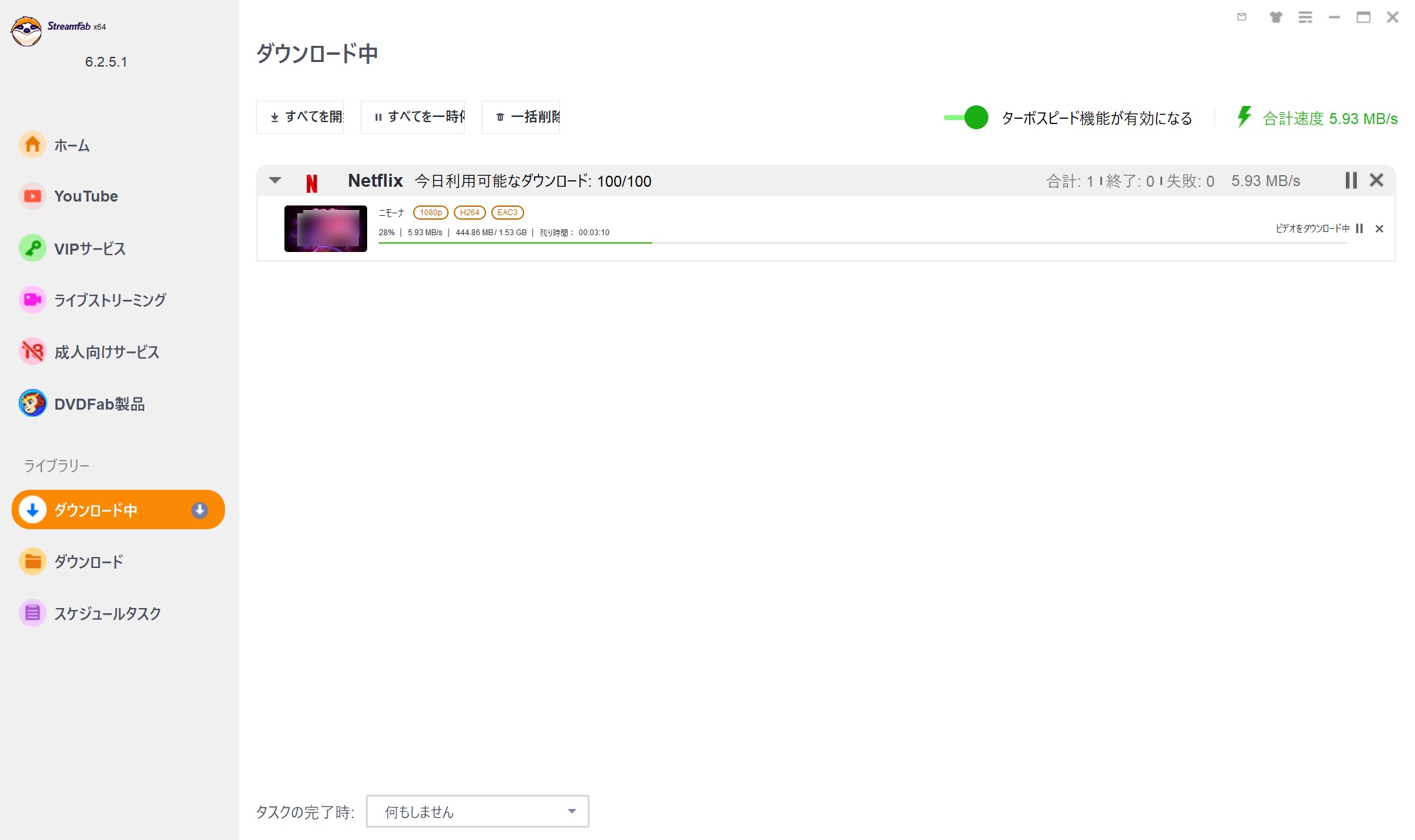1415x840 pixels.
Task: Pause the ニモーナ video download
Action: 1359,229
